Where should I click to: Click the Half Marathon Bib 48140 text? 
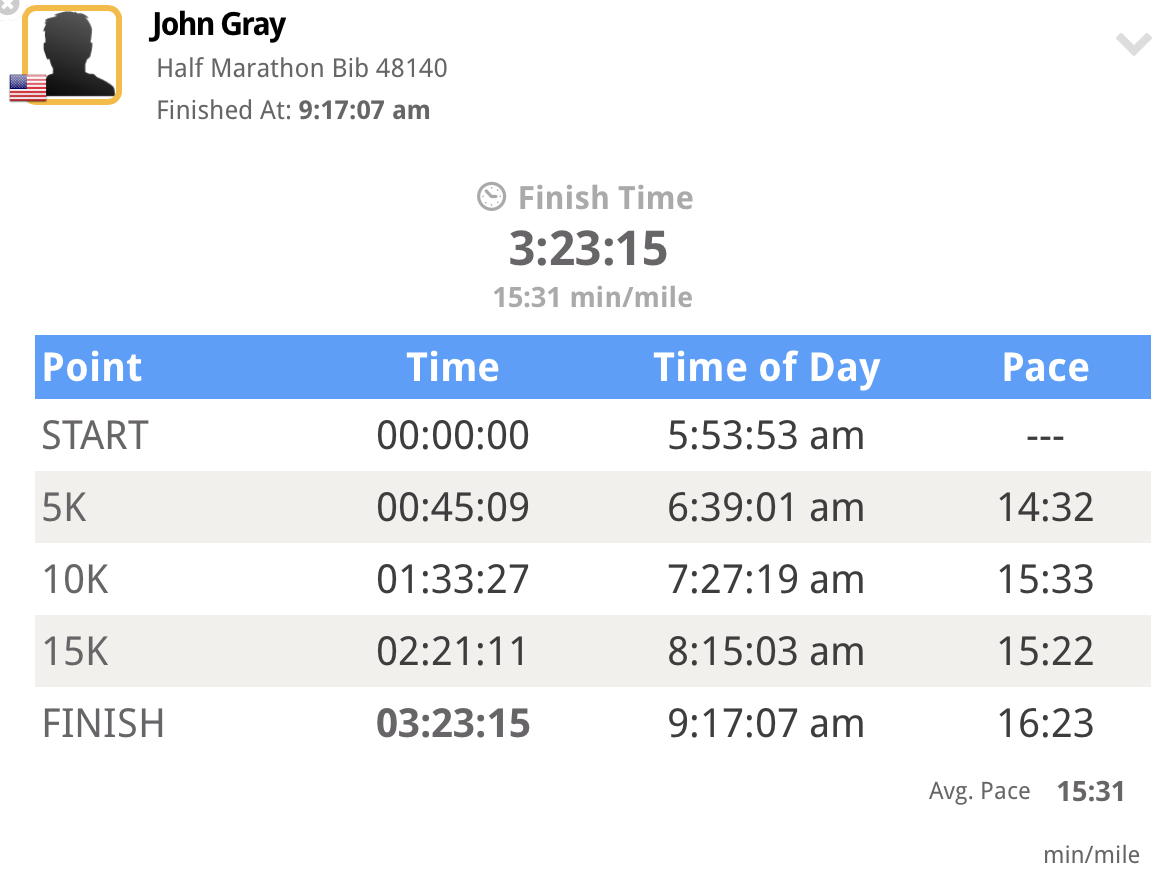pyautogui.click(x=302, y=68)
